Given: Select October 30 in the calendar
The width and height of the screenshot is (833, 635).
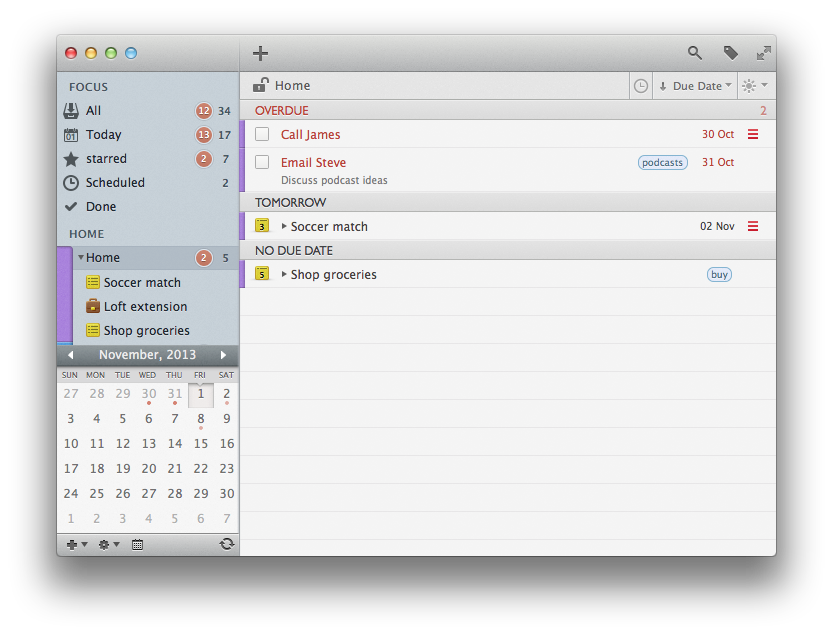Looking at the screenshot, I should click(x=149, y=394).
